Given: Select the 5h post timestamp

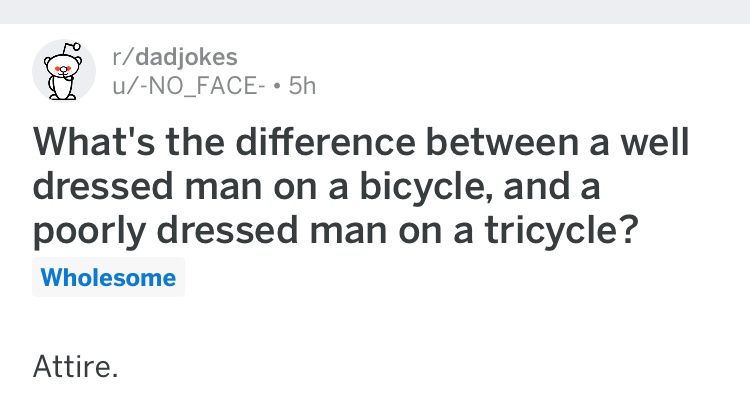Looking at the screenshot, I should (302, 86).
